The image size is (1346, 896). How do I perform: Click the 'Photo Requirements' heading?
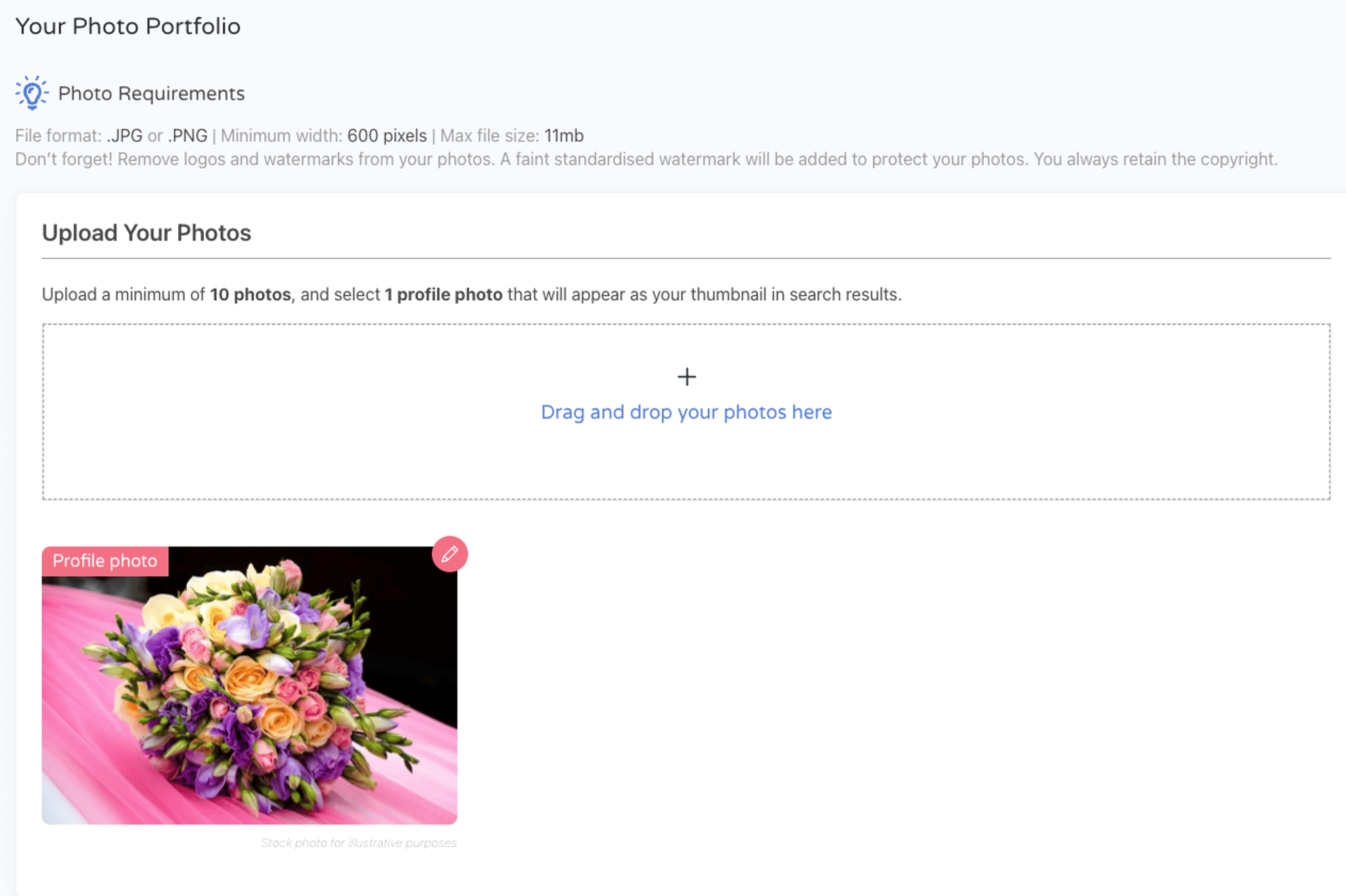coord(151,93)
